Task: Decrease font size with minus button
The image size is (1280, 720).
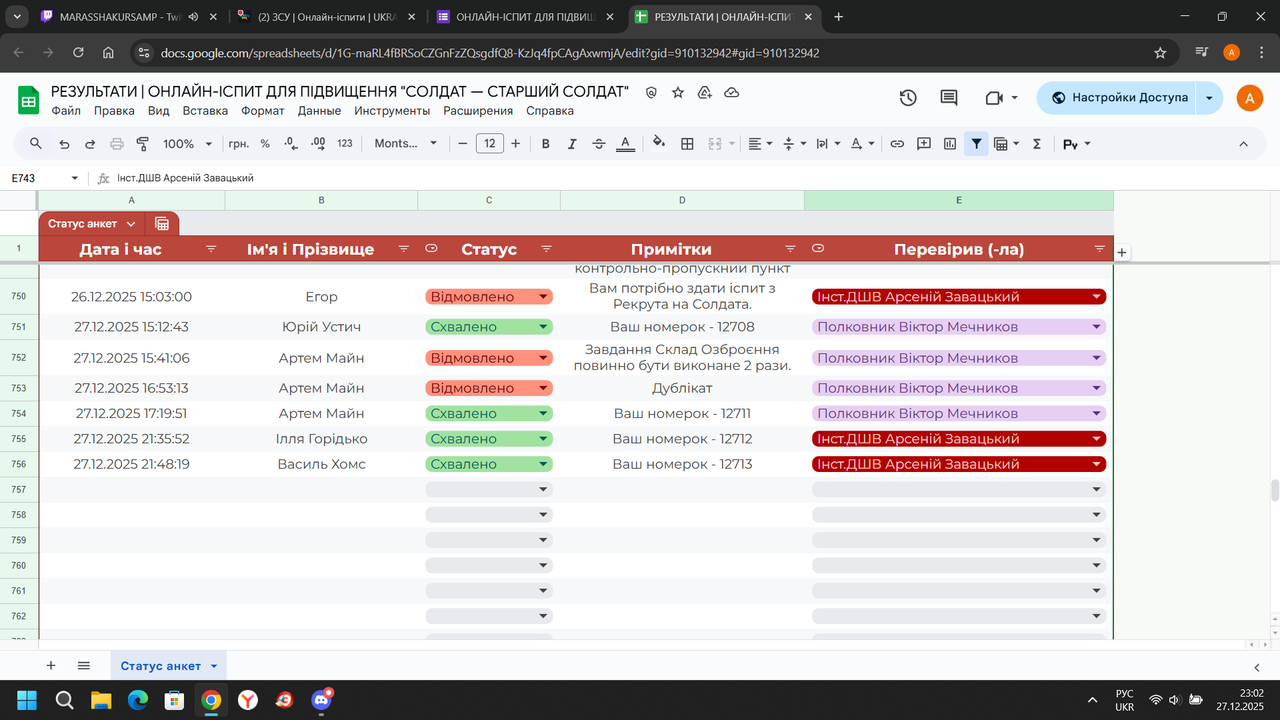Action: [463, 144]
